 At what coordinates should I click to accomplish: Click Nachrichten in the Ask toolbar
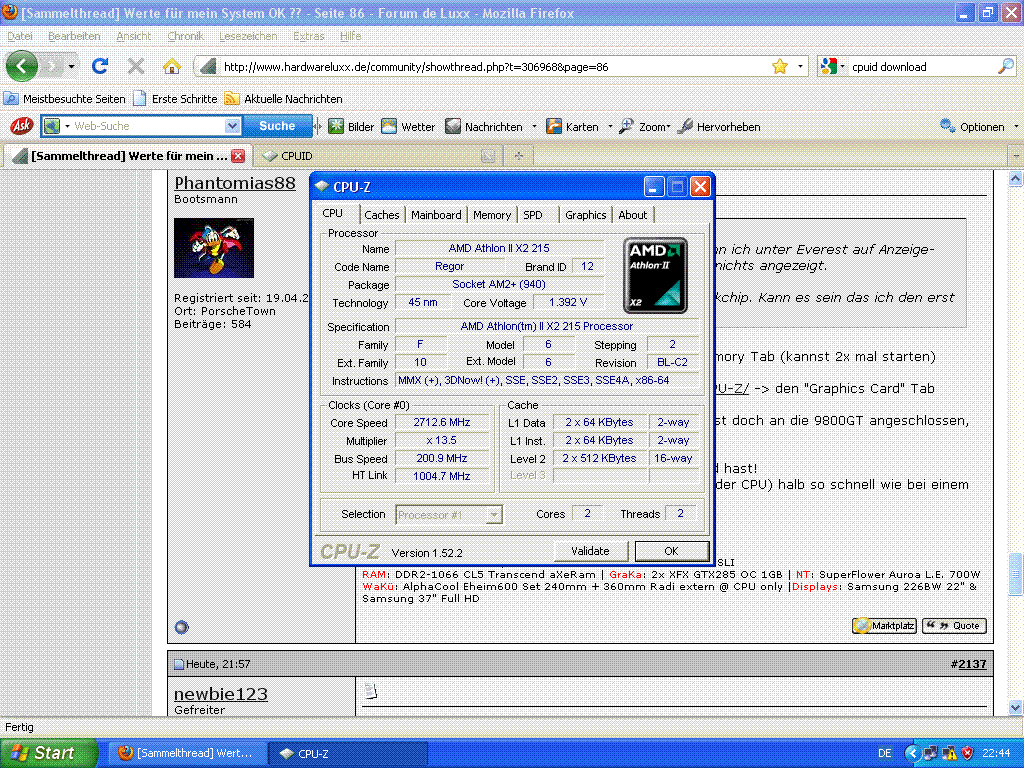click(484, 127)
